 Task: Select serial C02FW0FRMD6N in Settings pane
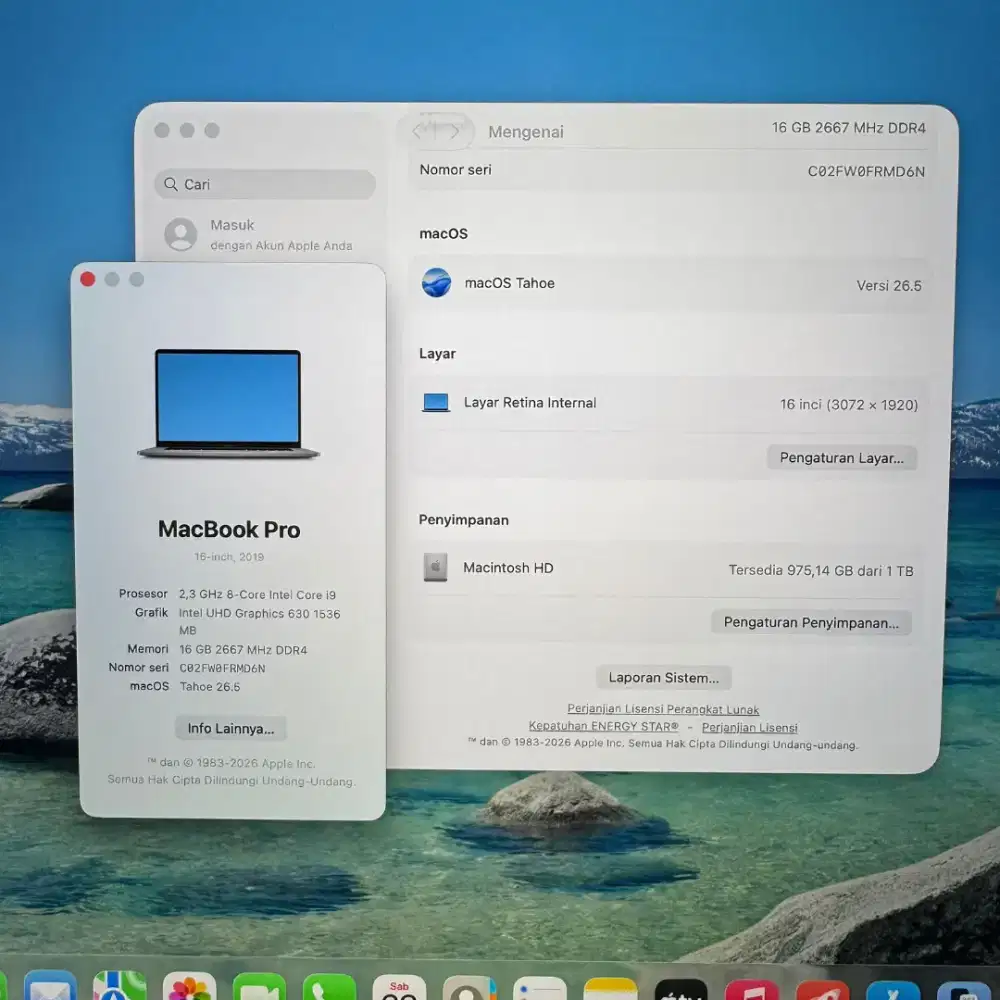click(866, 172)
